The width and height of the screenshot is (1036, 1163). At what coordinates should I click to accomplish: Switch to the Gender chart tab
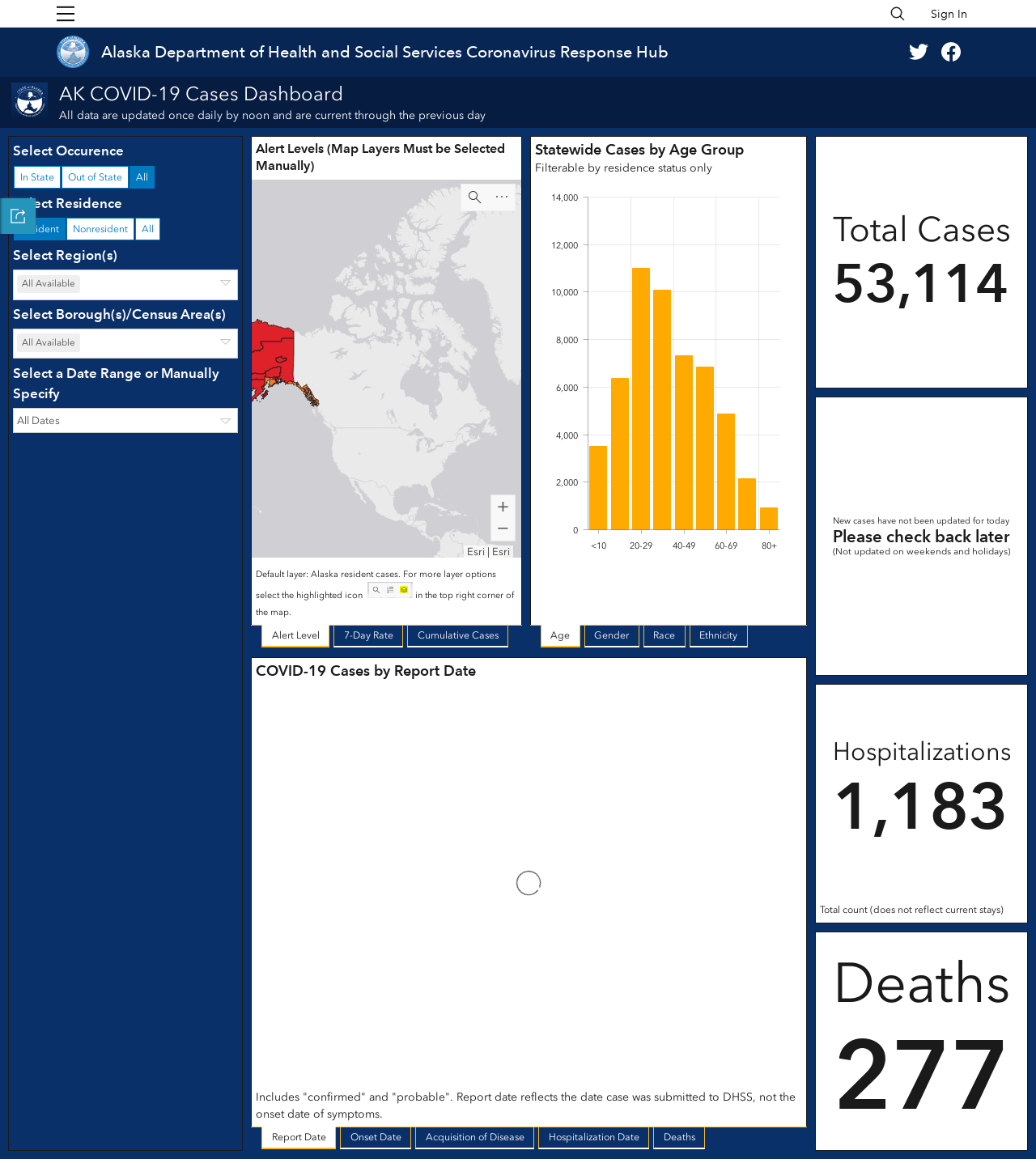(x=611, y=635)
